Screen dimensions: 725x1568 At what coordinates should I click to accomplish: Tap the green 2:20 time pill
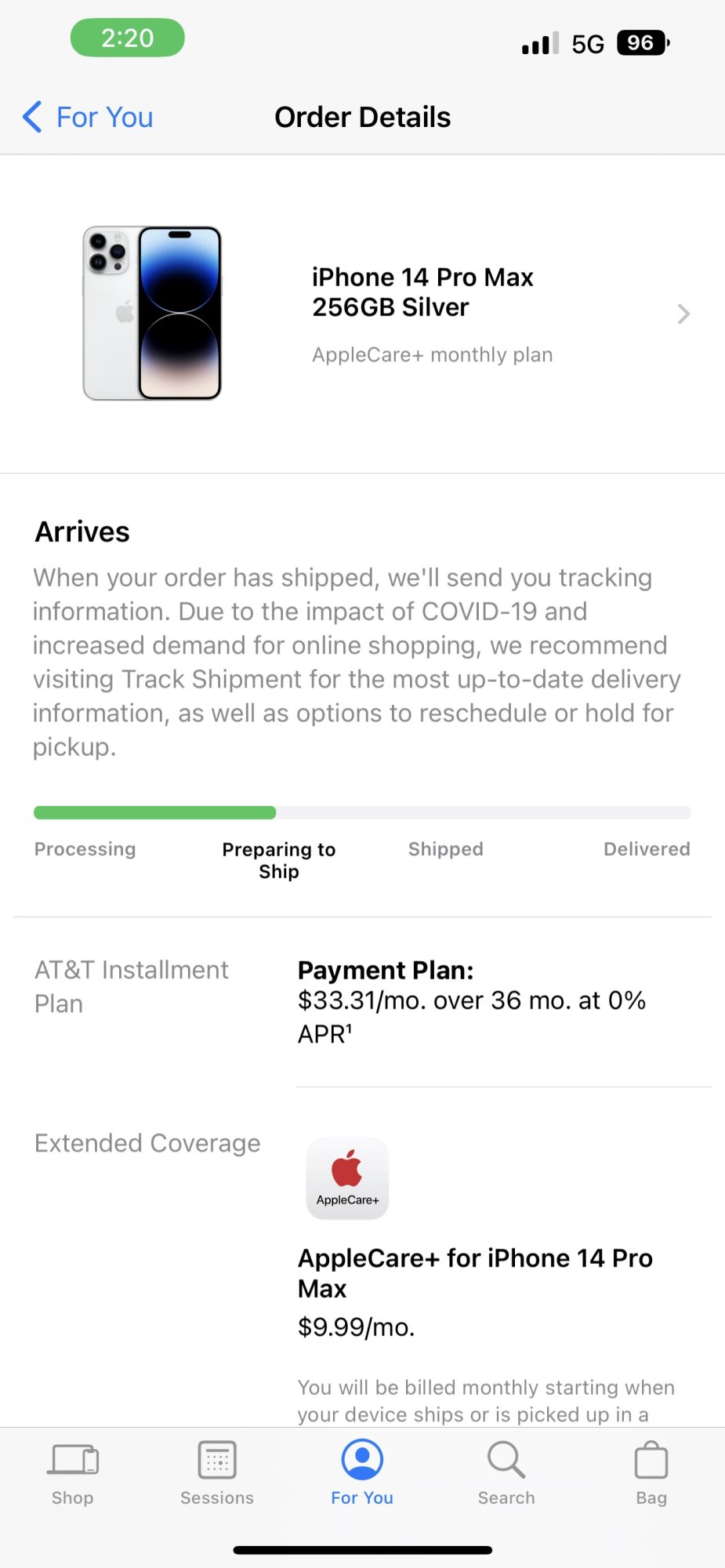coord(128,38)
